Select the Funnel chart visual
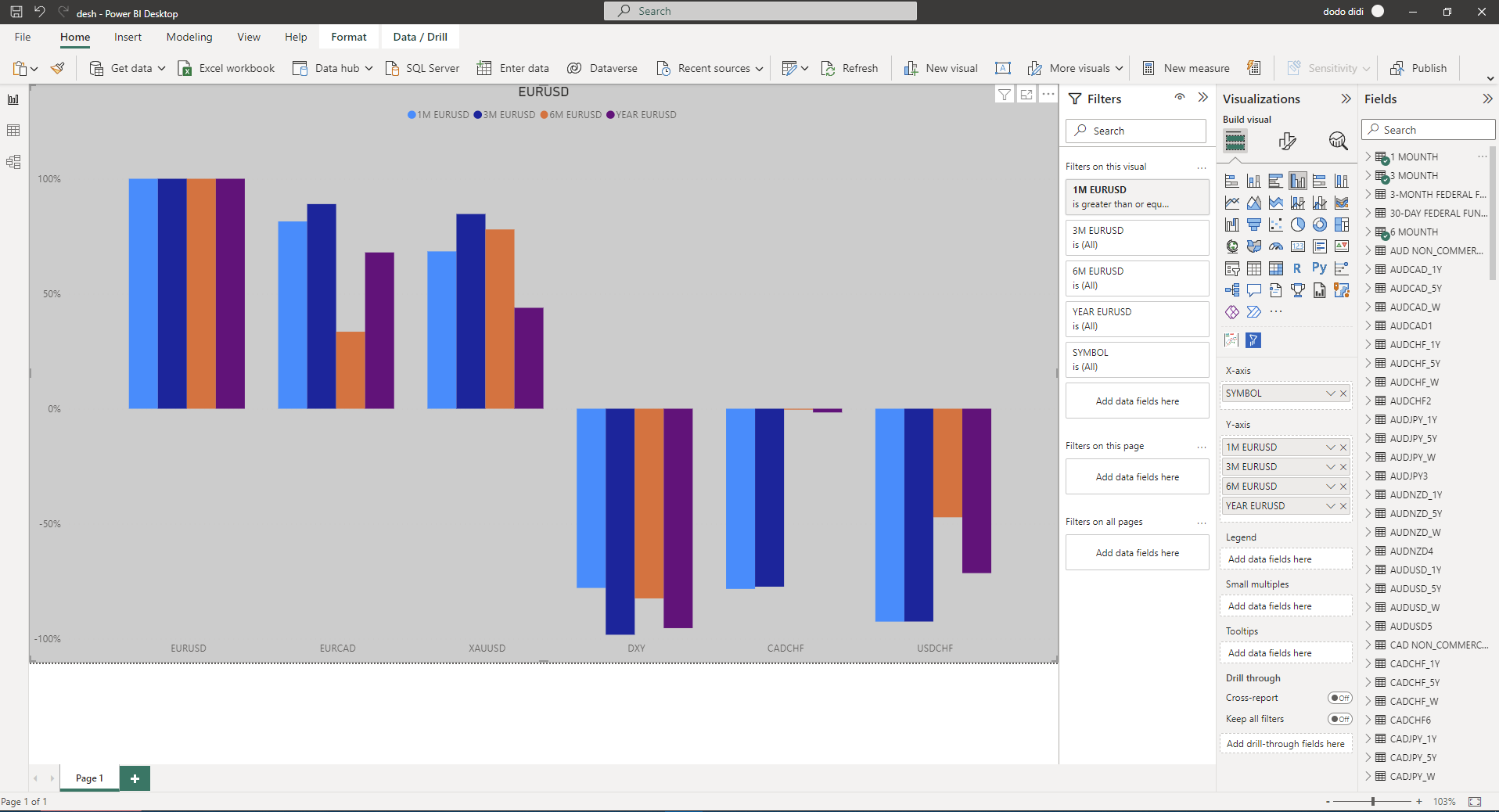 (x=1254, y=225)
